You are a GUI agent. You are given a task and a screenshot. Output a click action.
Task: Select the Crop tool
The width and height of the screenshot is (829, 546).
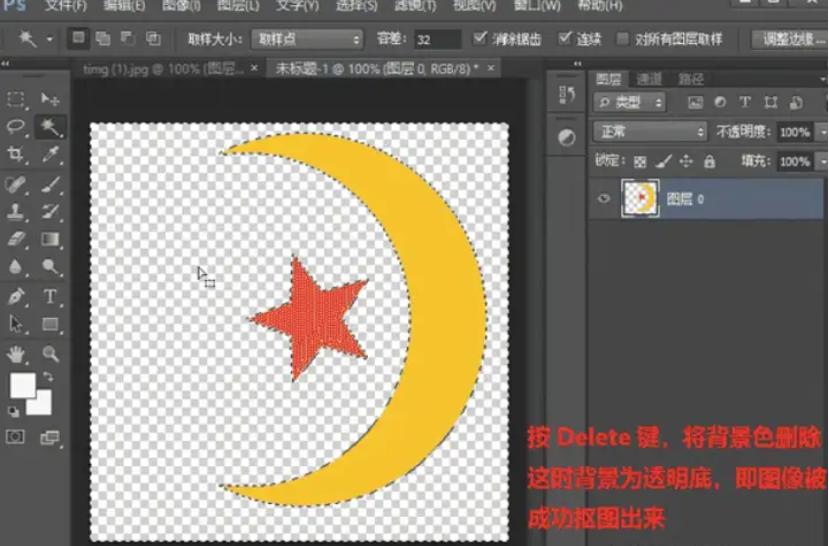tap(16, 154)
